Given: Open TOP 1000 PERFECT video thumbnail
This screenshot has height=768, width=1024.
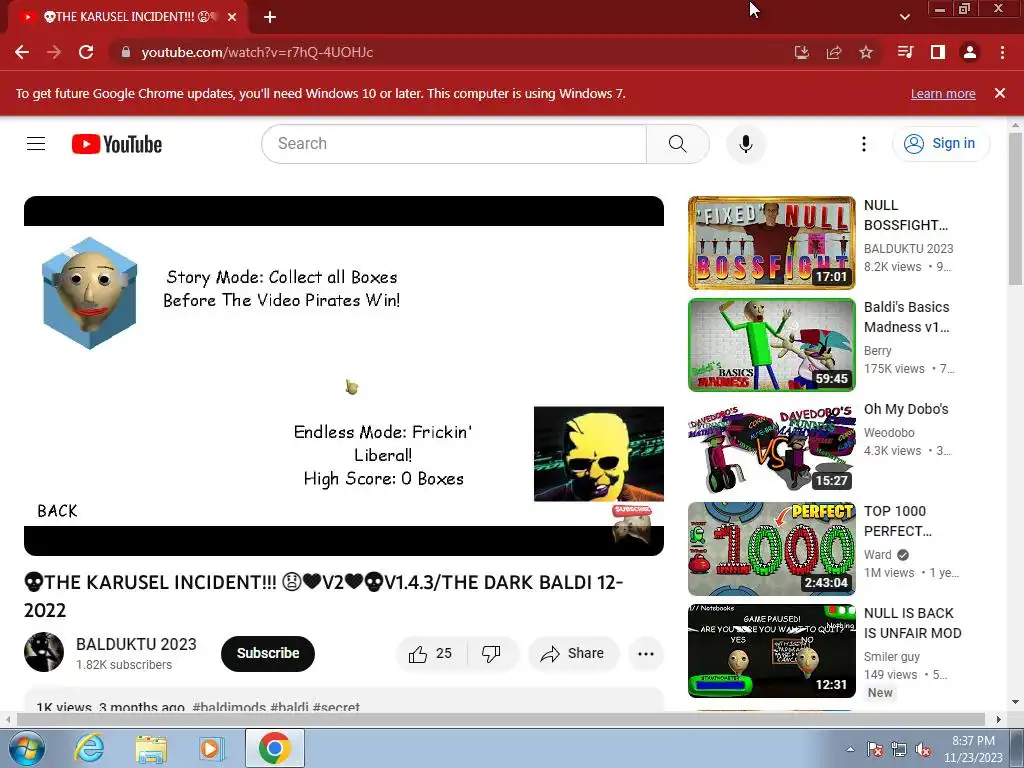Looking at the screenshot, I should pyautogui.click(x=771, y=549).
